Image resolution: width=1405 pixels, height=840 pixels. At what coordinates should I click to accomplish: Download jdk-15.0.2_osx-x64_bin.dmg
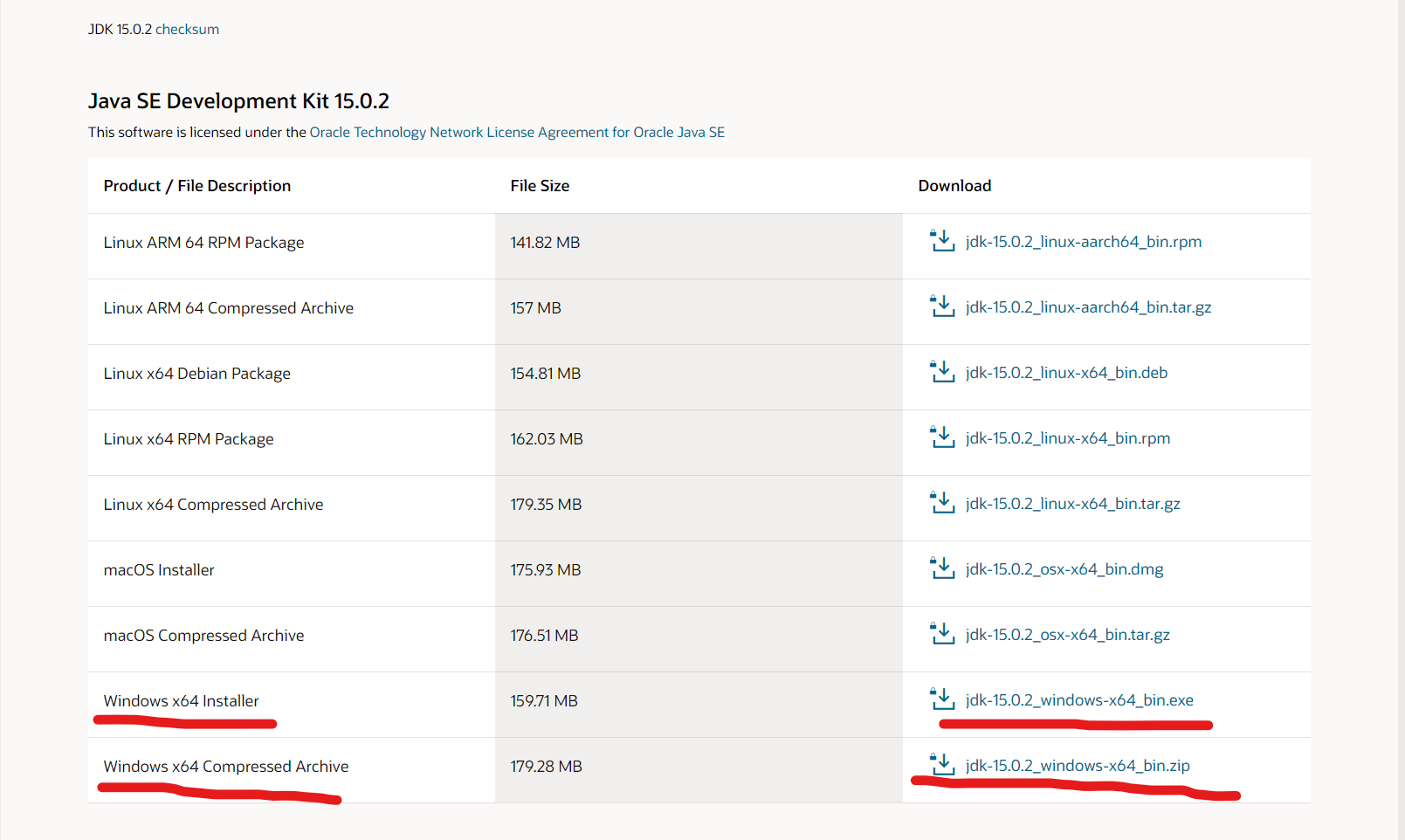click(1064, 569)
